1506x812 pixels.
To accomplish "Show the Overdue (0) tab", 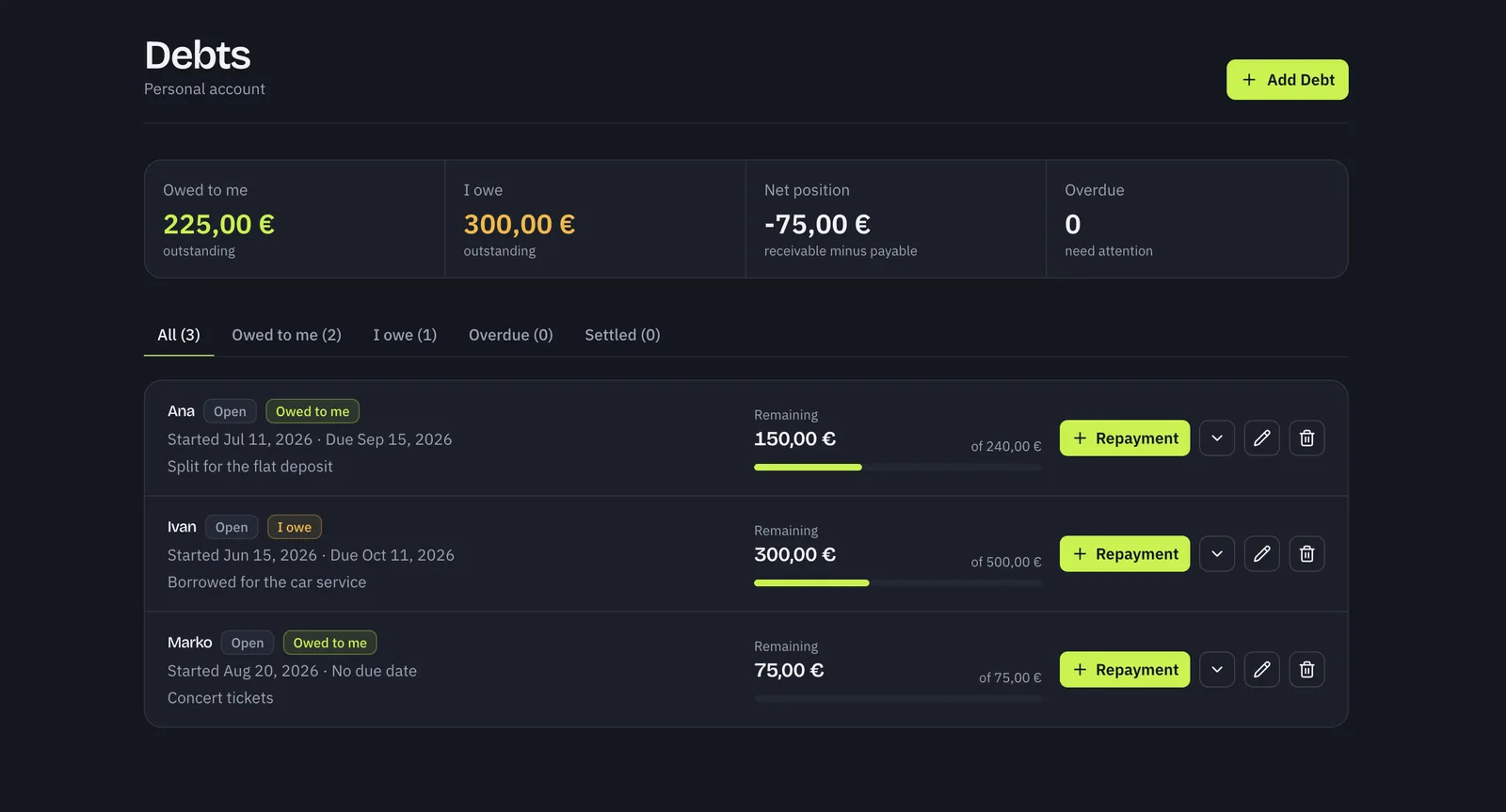I will [511, 335].
